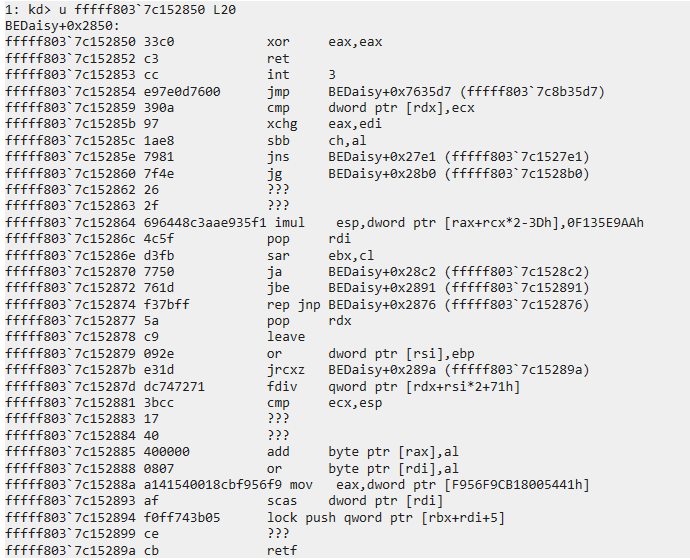Viewport: 690px width, 560px height.
Task: Select the 'ret' instruction mnemonic
Action: (x=278, y=59)
